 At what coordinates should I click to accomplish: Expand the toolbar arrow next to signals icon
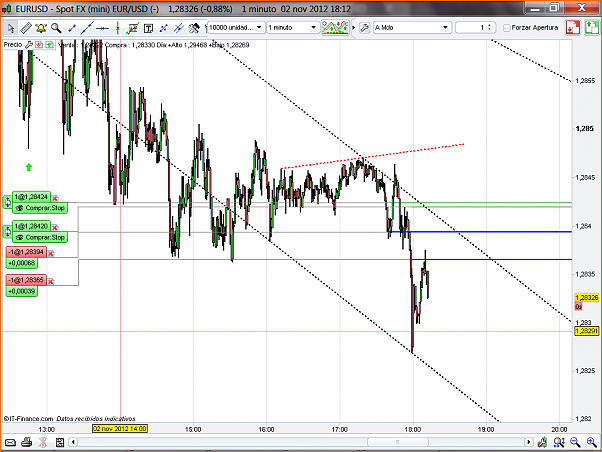(354, 28)
